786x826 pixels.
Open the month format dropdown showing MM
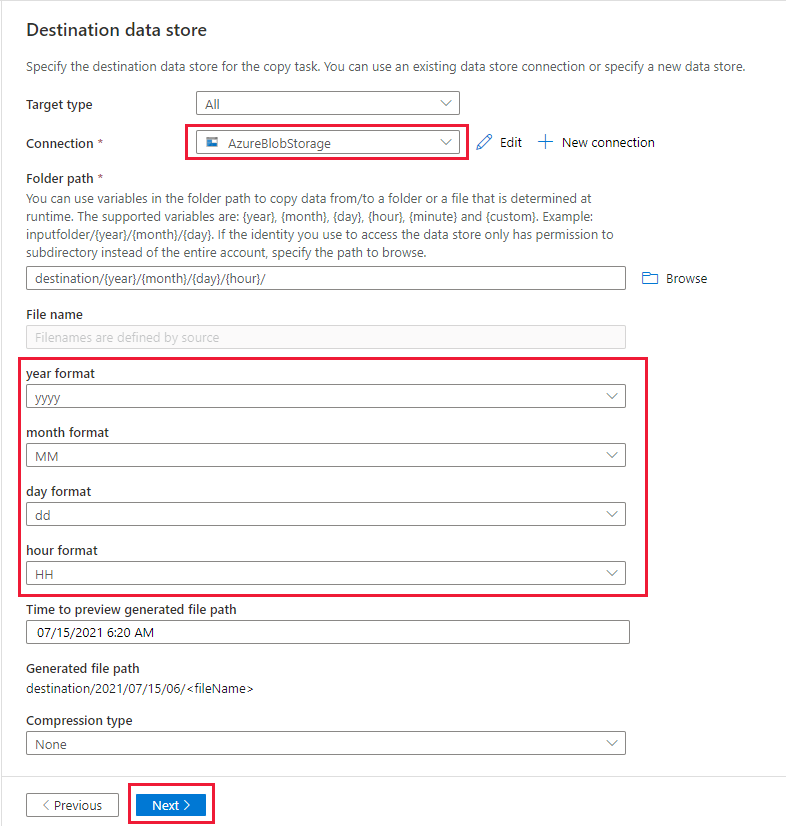[x=325, y=455]
